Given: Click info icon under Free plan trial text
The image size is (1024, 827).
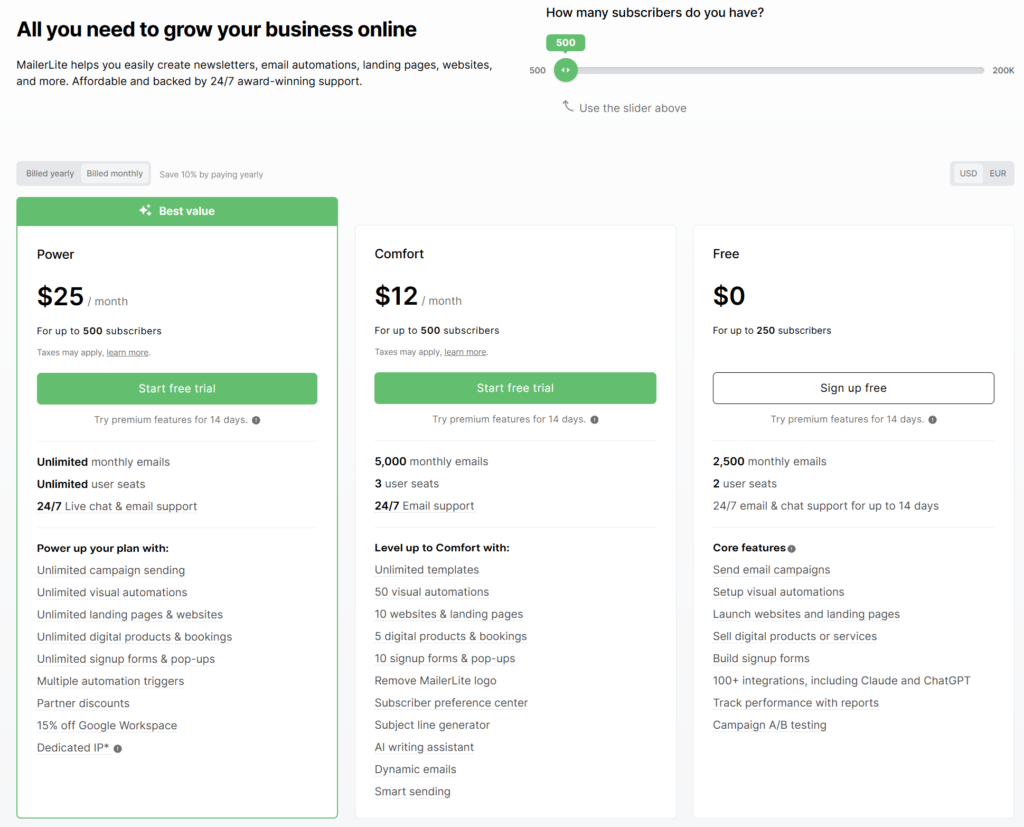Looking at the screenshot, I should (x=933, y=419).
